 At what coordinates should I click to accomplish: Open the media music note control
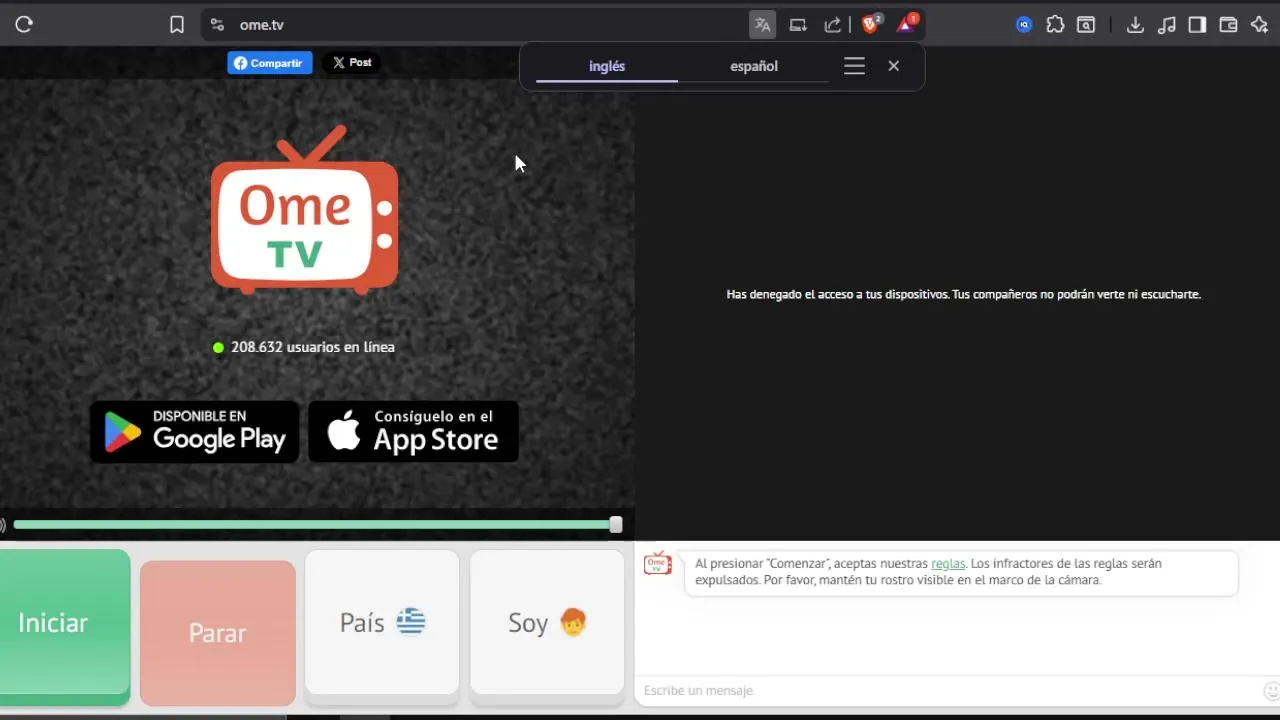click(x=1166, y=25)
